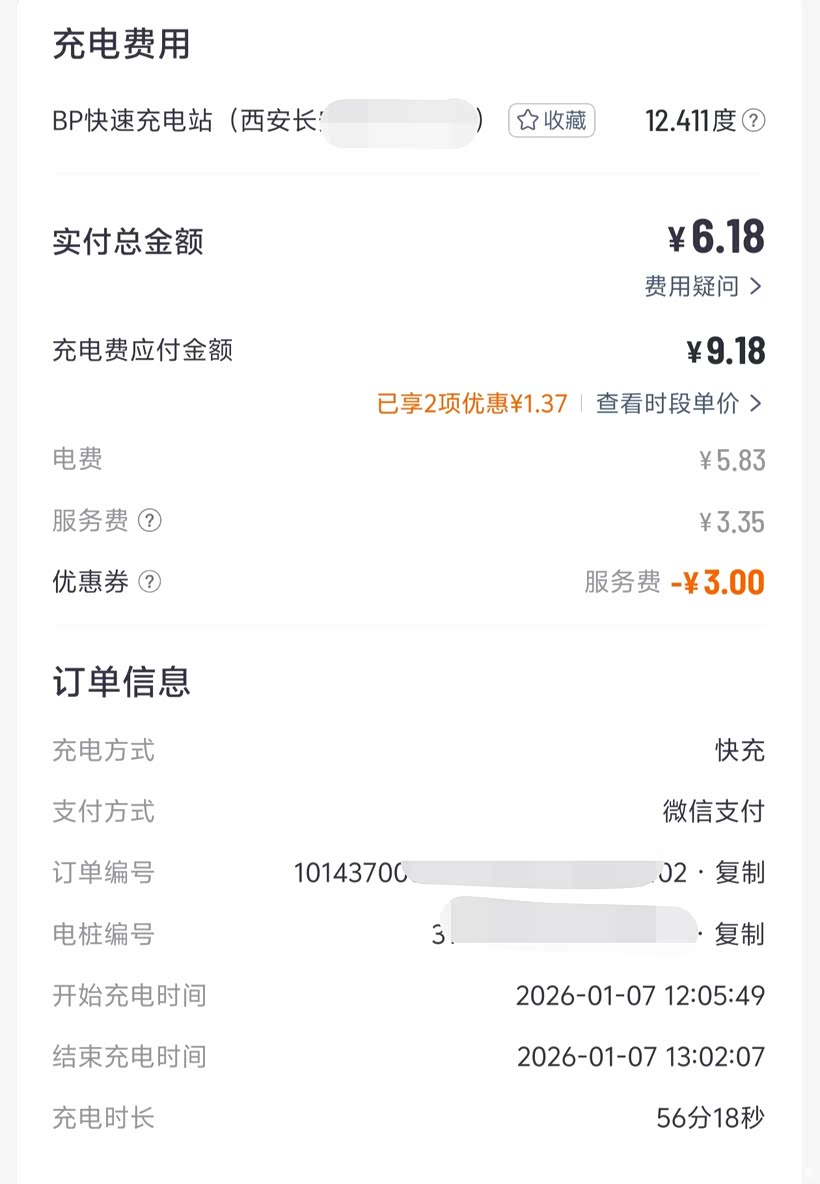Tap the 微信支付 payment method value
The width and height of the screenshot is (820, 1184).
click(x=713, y=811)
